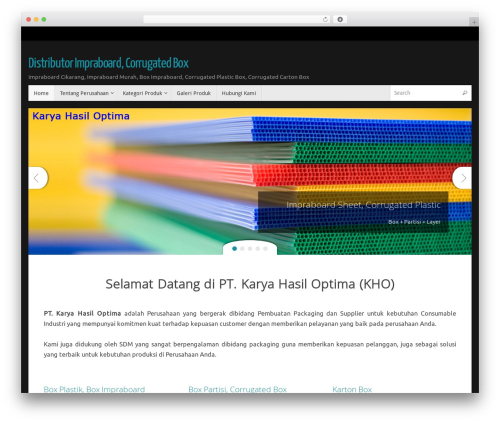500x423 pixels.
Task: Open a new browser tab with plus button
Action: (474, 22)
